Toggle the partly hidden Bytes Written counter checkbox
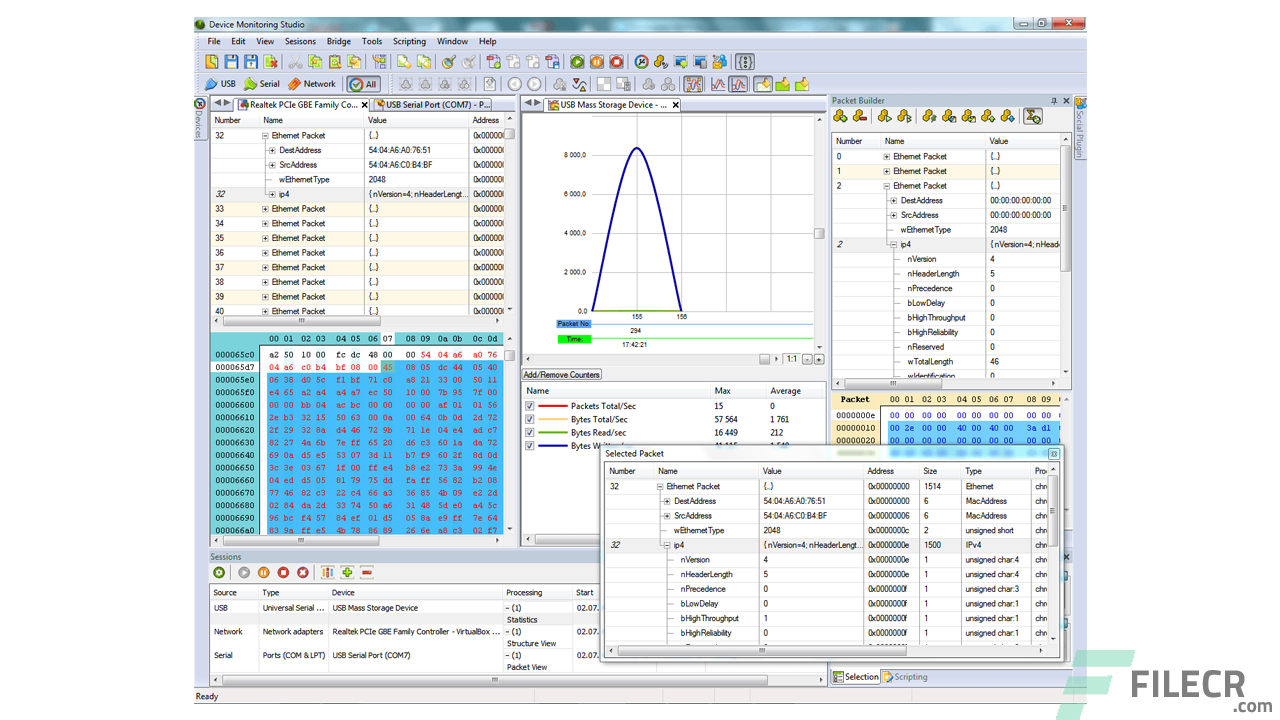 point(531,445)
